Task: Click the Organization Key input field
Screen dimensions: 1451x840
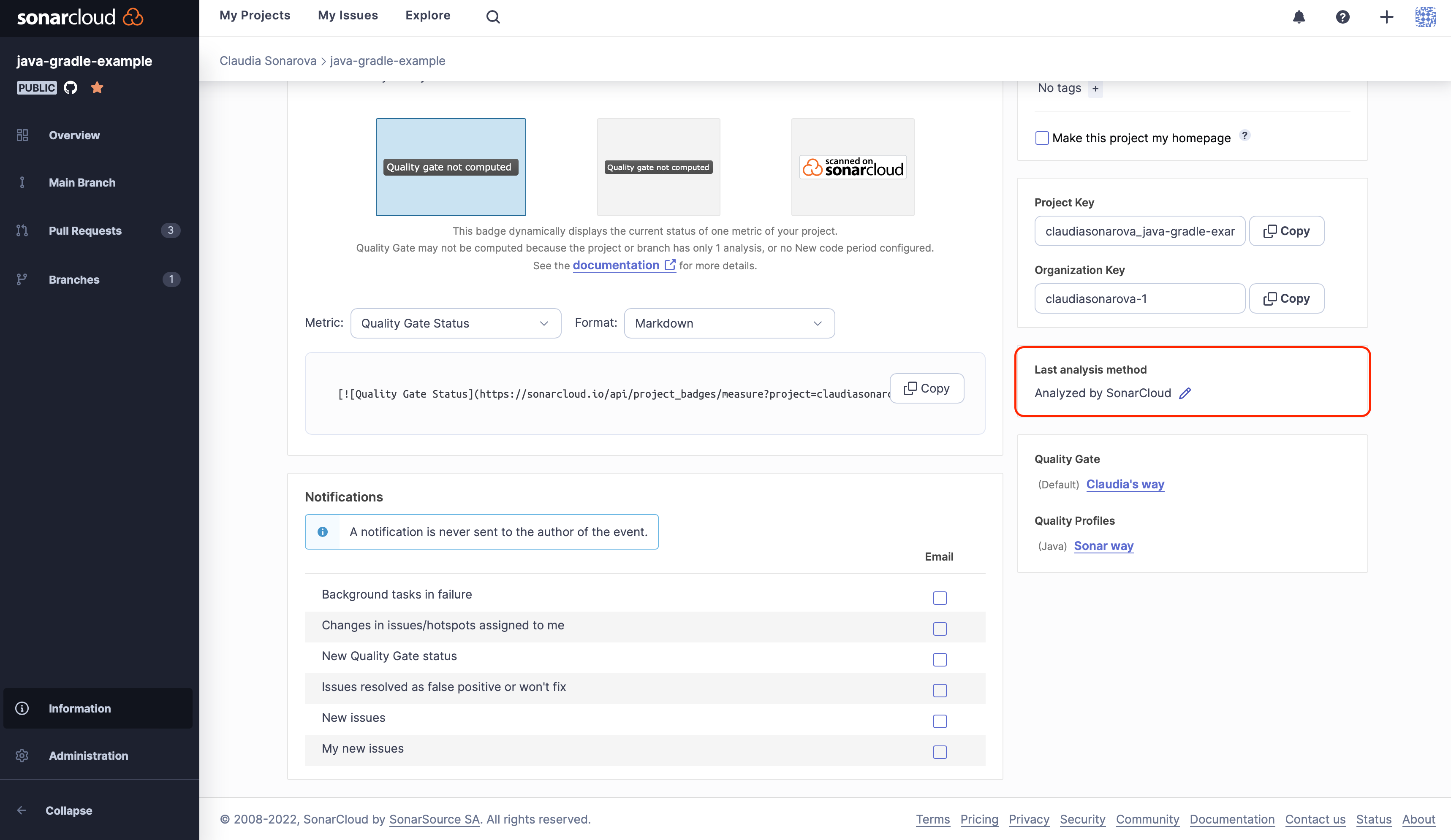Action: [x=1139, y=298]
